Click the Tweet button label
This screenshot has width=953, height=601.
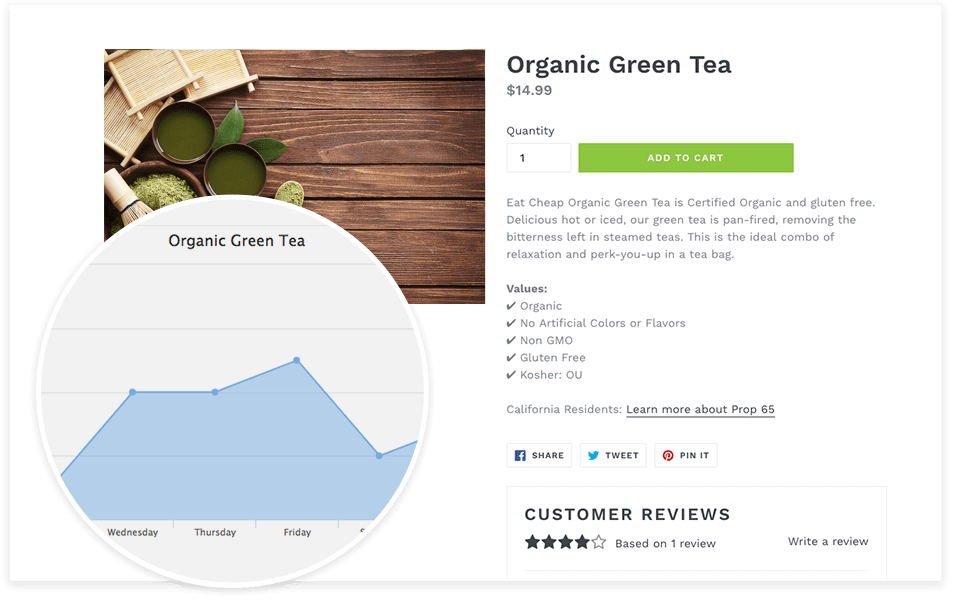622,456
